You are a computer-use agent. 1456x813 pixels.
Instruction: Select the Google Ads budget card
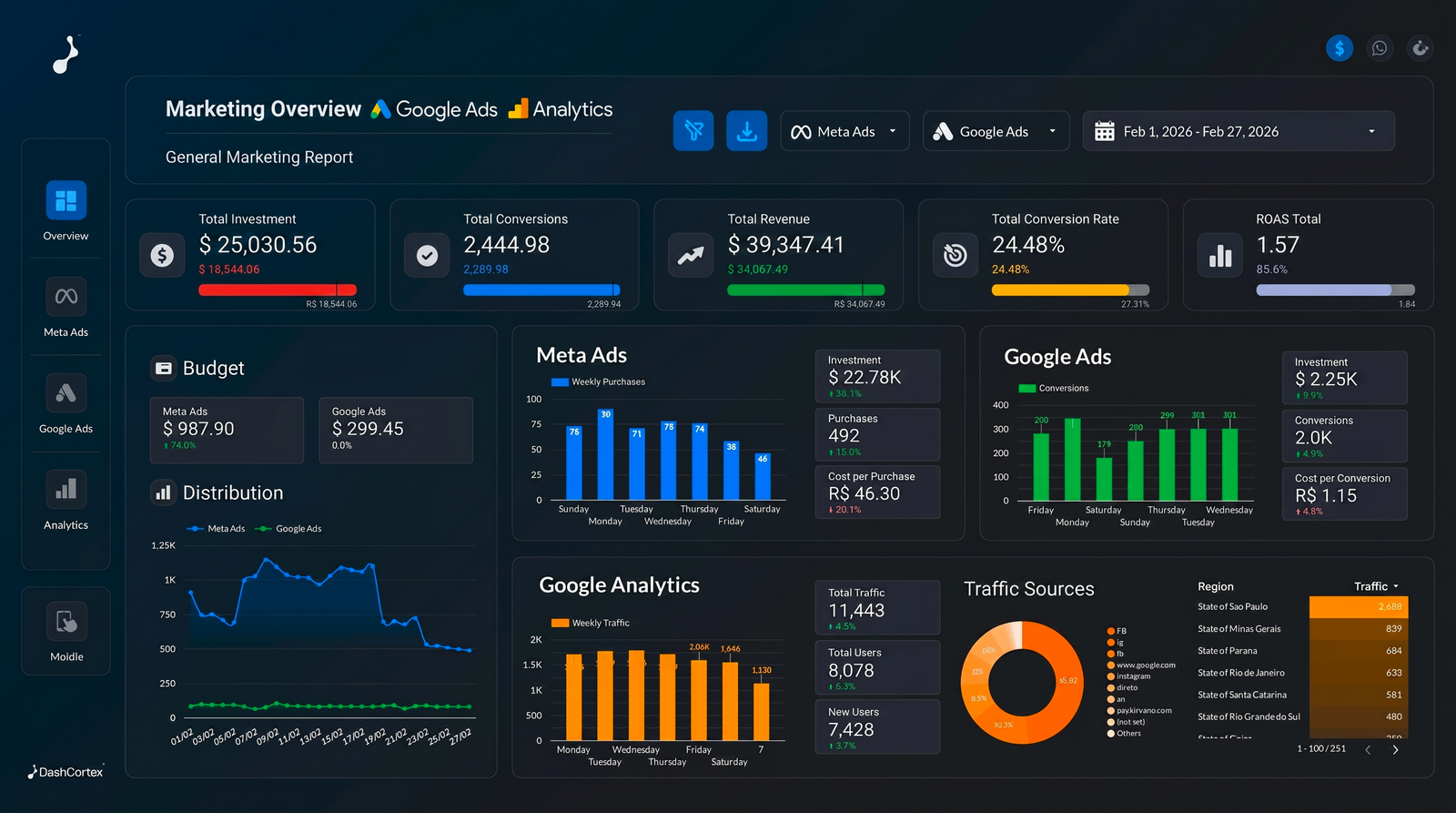(396, 430)
